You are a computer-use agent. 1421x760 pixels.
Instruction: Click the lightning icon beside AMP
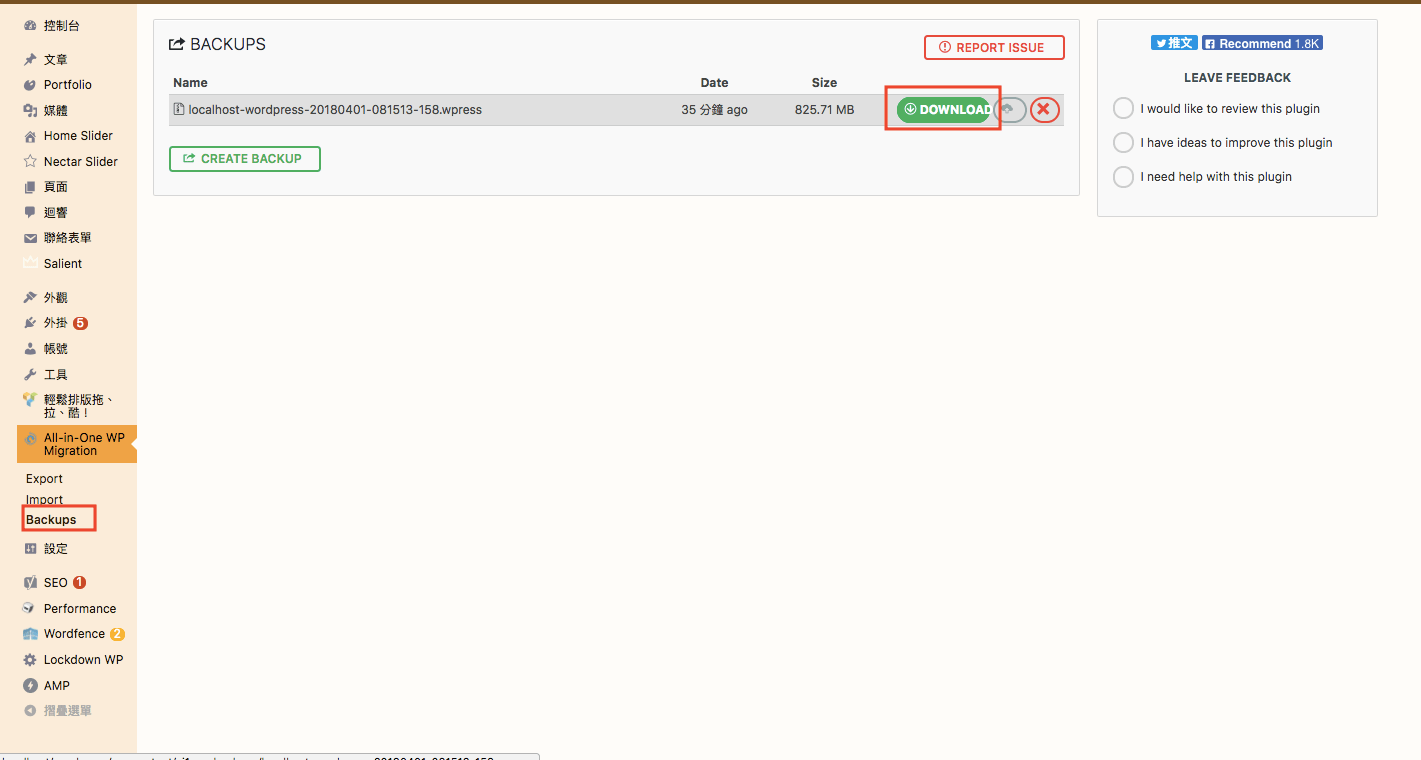coord(30,686)
